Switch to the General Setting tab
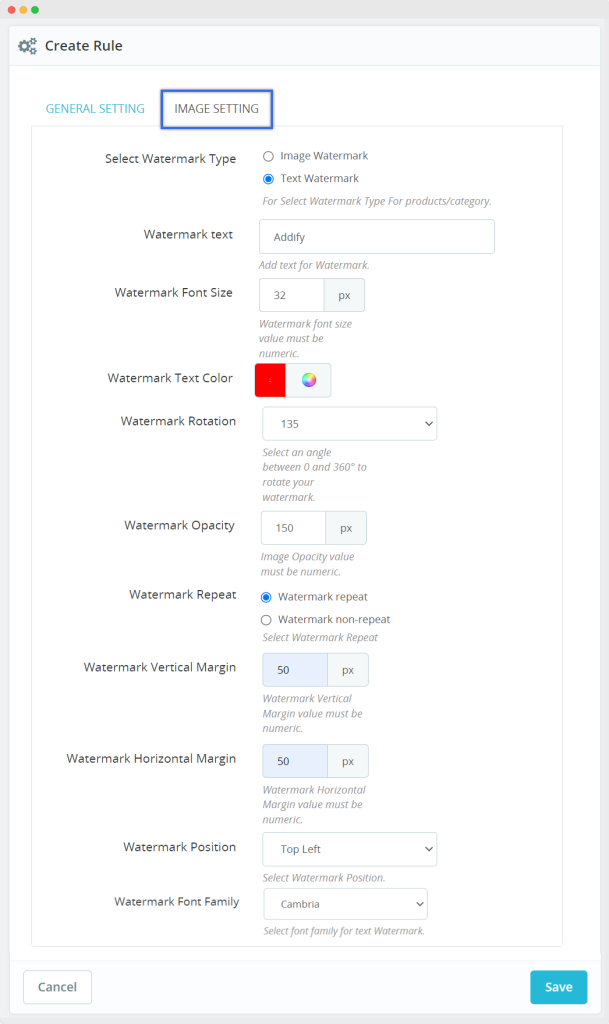The height and width of the screenshot is (1024, 609). [x=95, y=109]
